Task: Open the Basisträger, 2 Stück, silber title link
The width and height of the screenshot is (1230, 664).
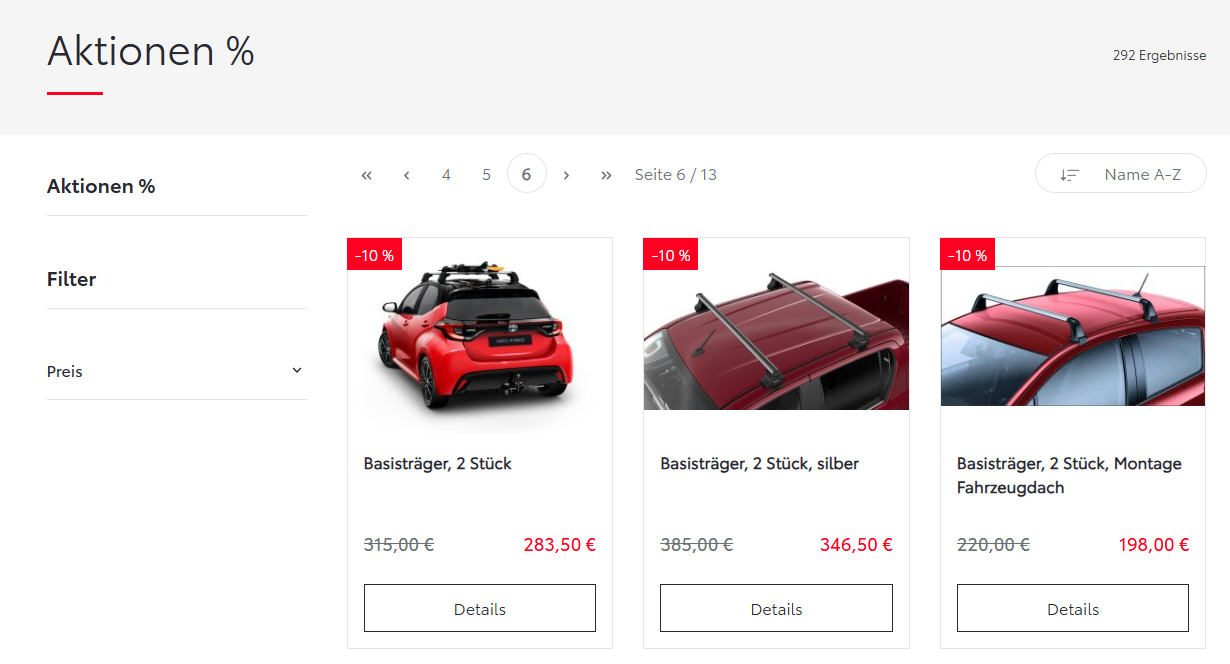Action: [x=760, y=464]
